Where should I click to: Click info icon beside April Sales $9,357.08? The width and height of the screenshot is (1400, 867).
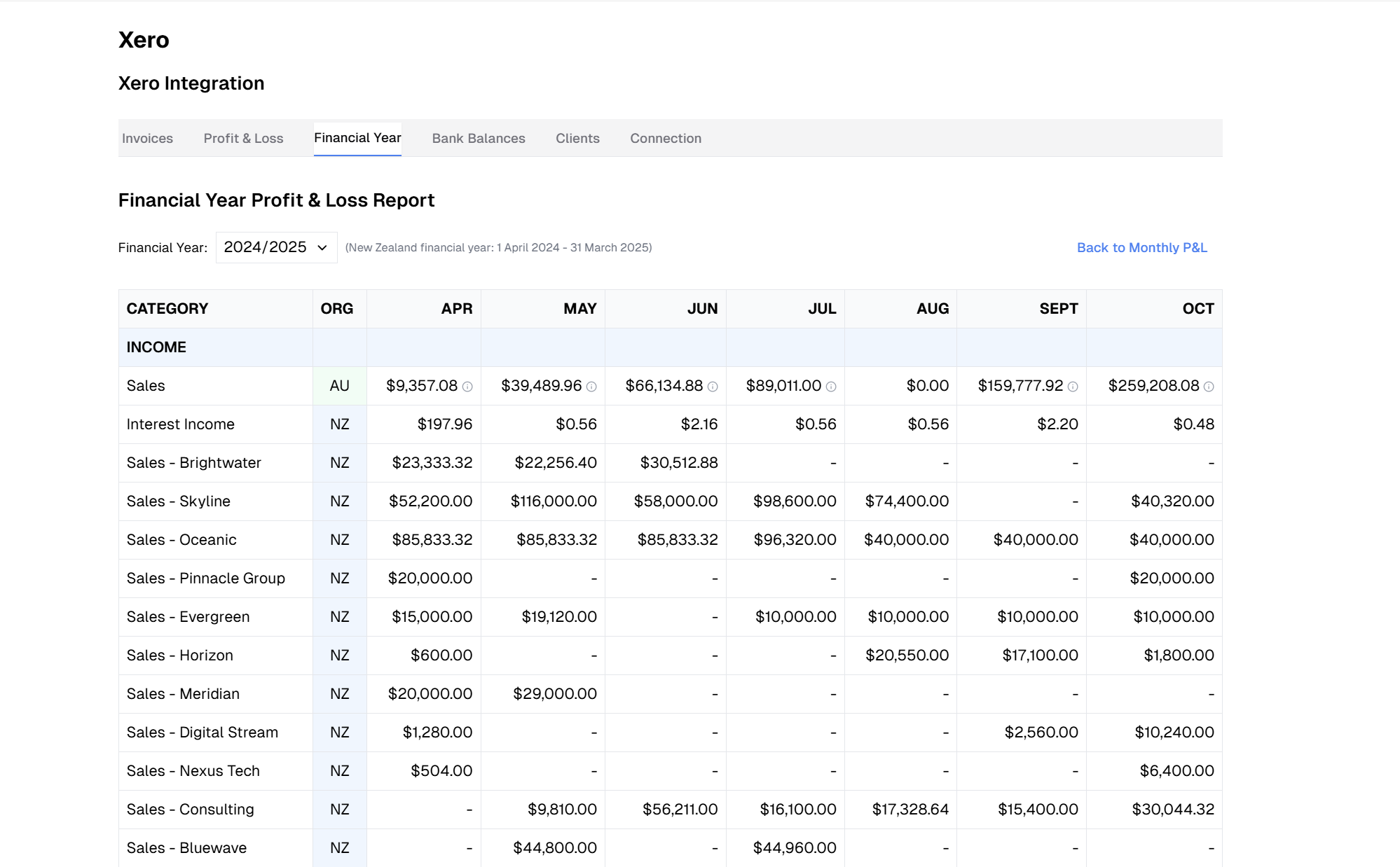[467, 387]
